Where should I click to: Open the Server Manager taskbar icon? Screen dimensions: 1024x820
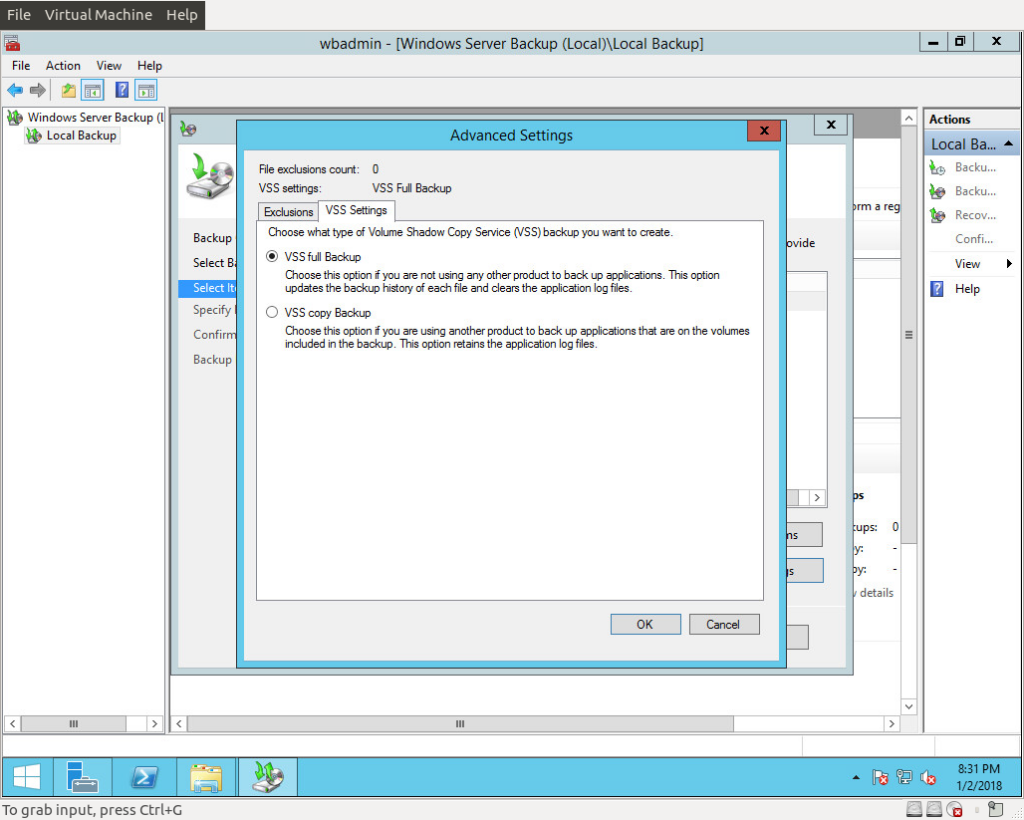pyautogui.click(x=82, y=777)
